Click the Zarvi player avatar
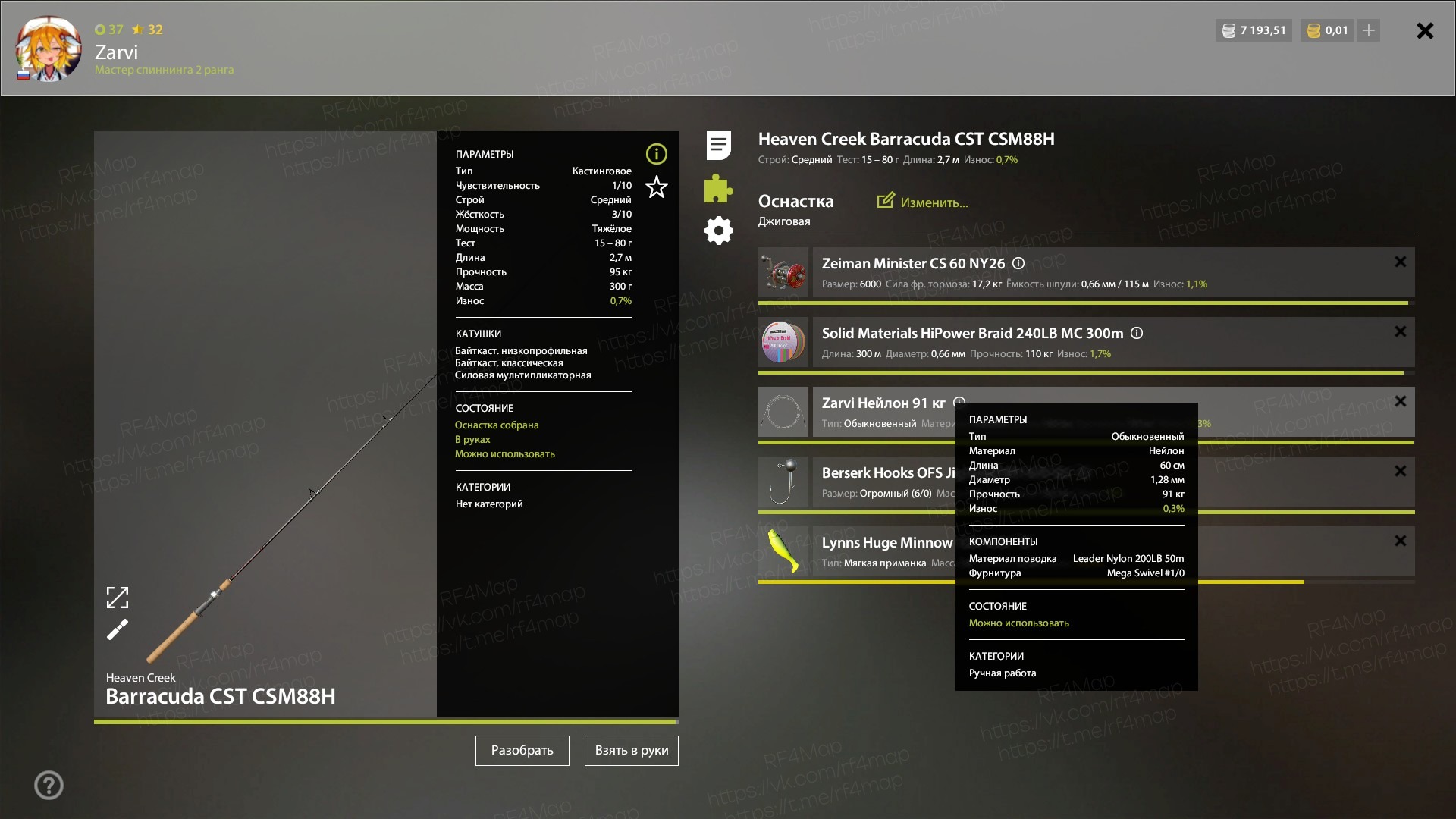 (49, 48)
